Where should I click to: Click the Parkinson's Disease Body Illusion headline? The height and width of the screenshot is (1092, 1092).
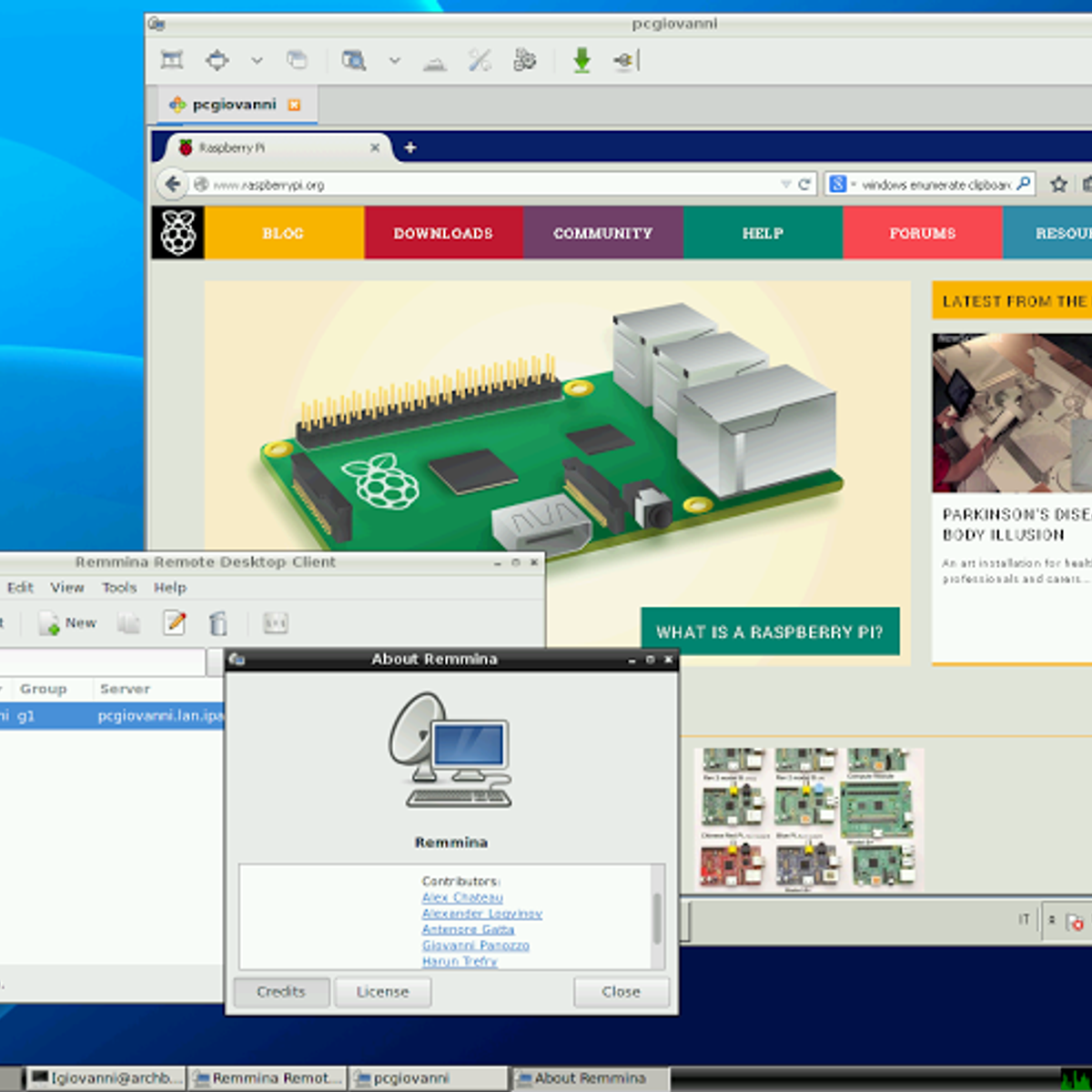(1016, 525)
